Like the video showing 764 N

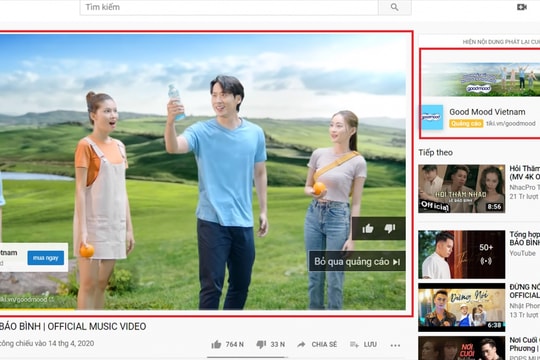[227, 344]
